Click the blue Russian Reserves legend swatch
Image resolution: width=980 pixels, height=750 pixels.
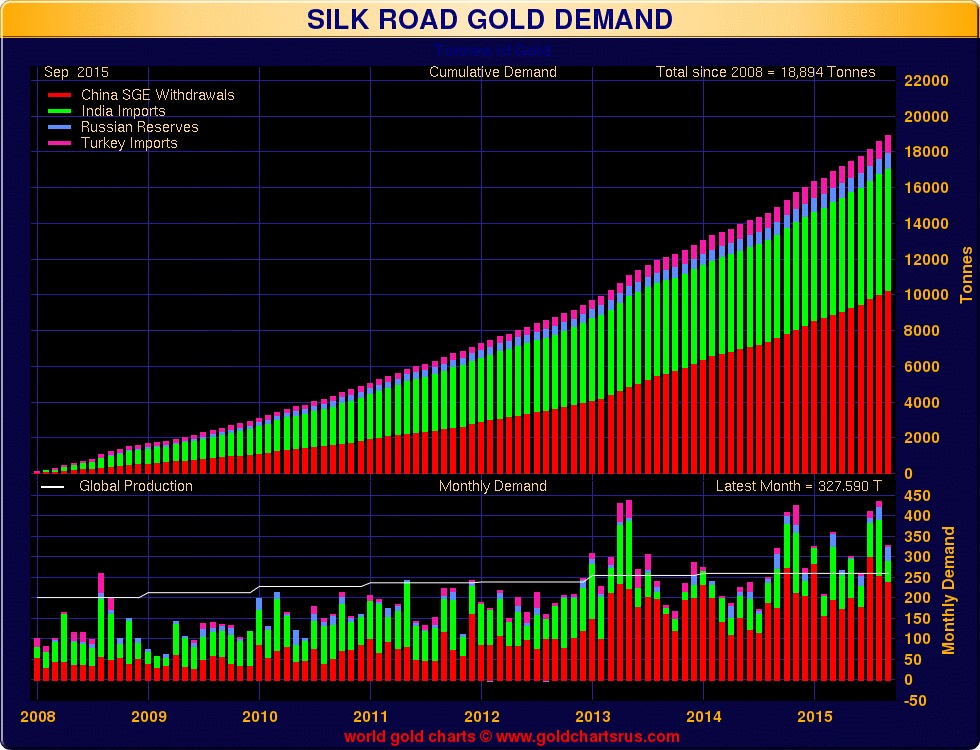(59, 127)
